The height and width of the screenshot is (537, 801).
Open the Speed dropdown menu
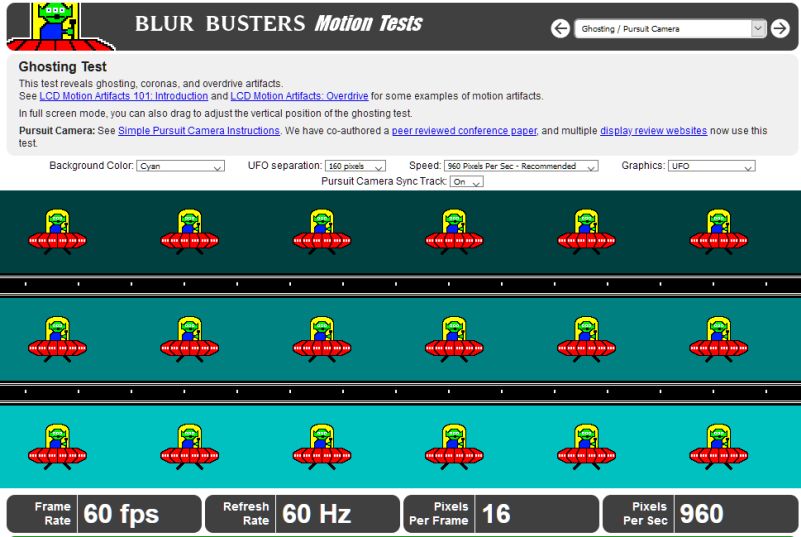(521, 166)
